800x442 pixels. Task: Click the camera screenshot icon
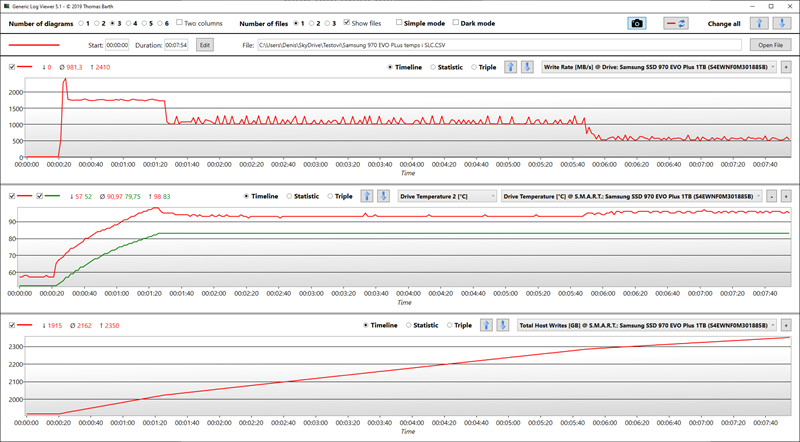636,23
